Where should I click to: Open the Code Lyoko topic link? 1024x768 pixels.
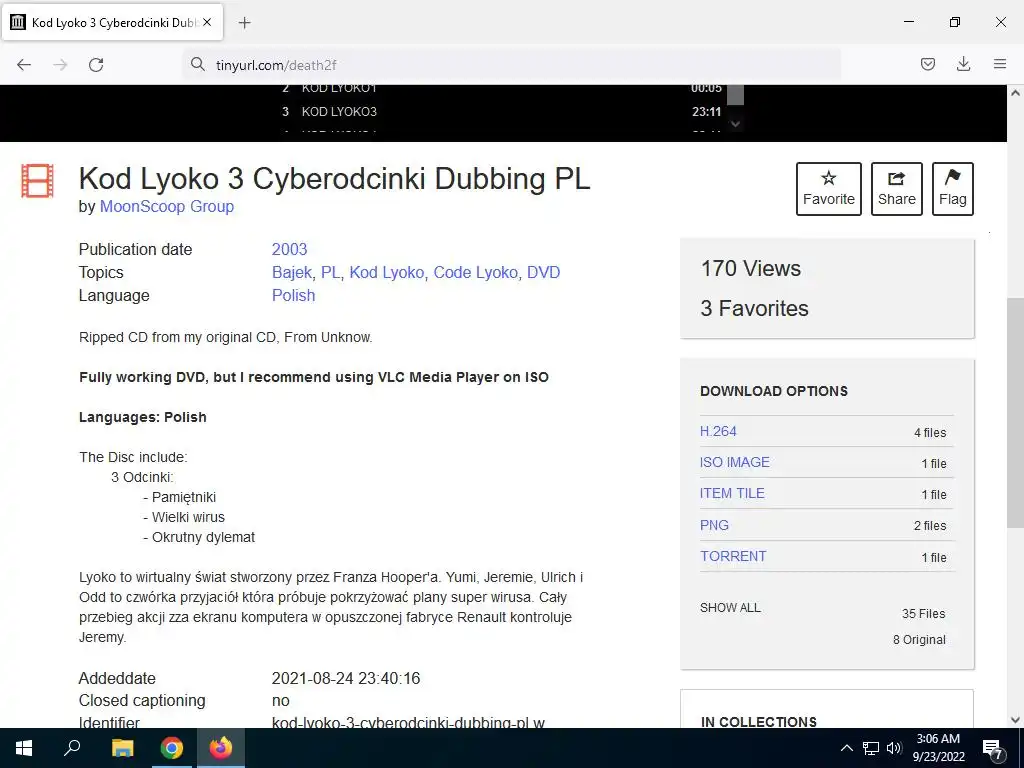coord(475,272)
